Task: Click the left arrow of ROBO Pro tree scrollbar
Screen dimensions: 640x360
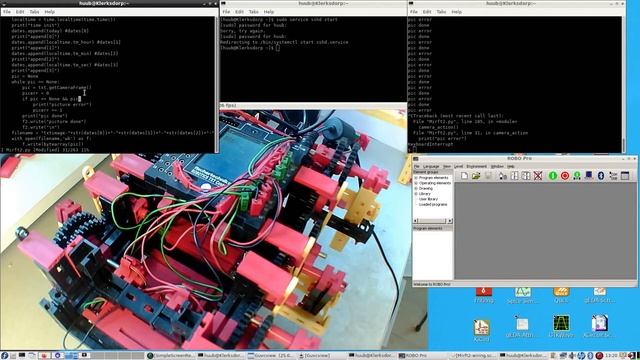Action: 416,221
